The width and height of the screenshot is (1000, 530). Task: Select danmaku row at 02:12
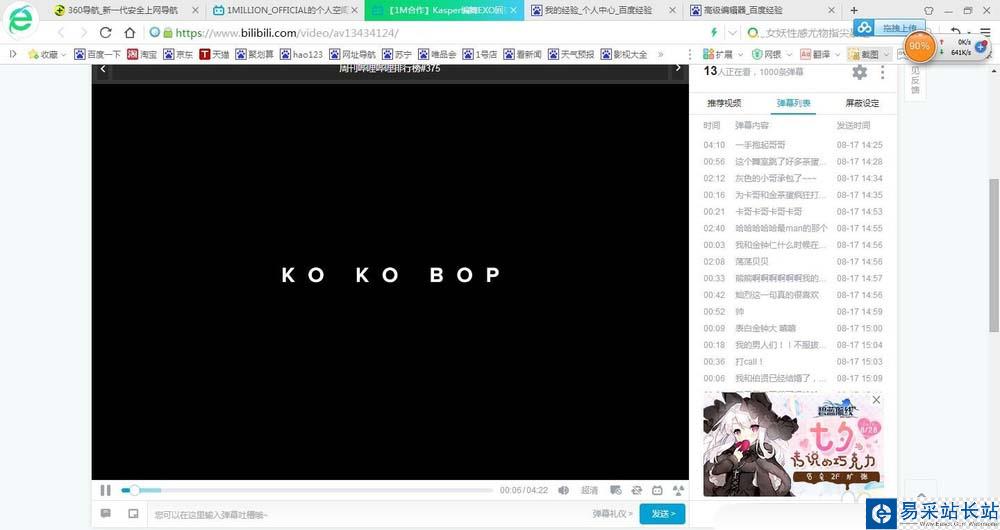click(x=793, y=179)
